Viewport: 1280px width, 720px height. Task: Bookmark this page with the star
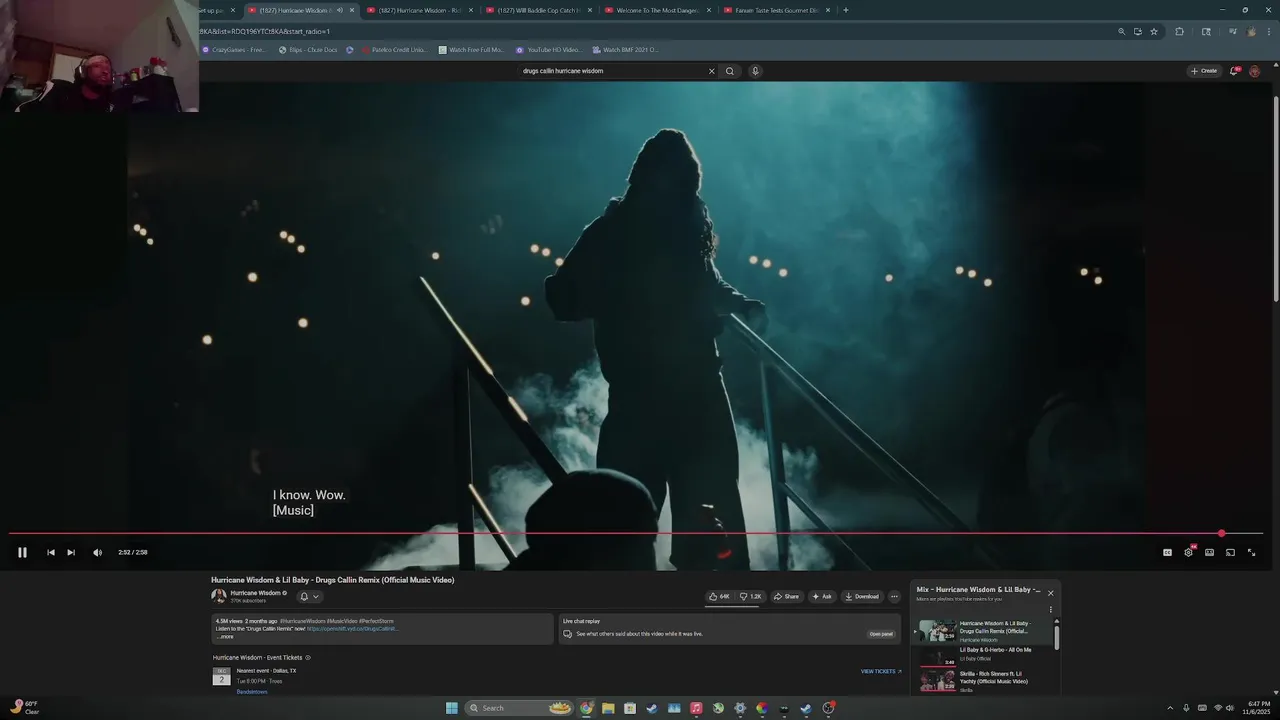pos(1154,31)
